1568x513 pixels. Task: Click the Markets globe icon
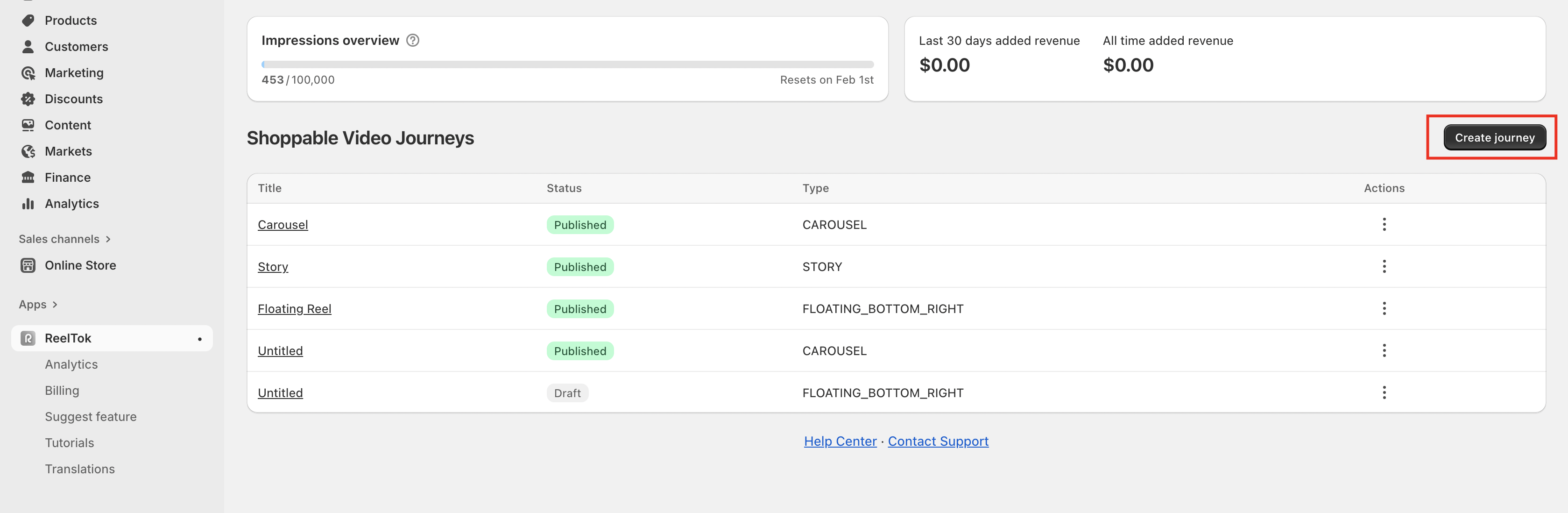pyautogui.click(x=28, y=152)
